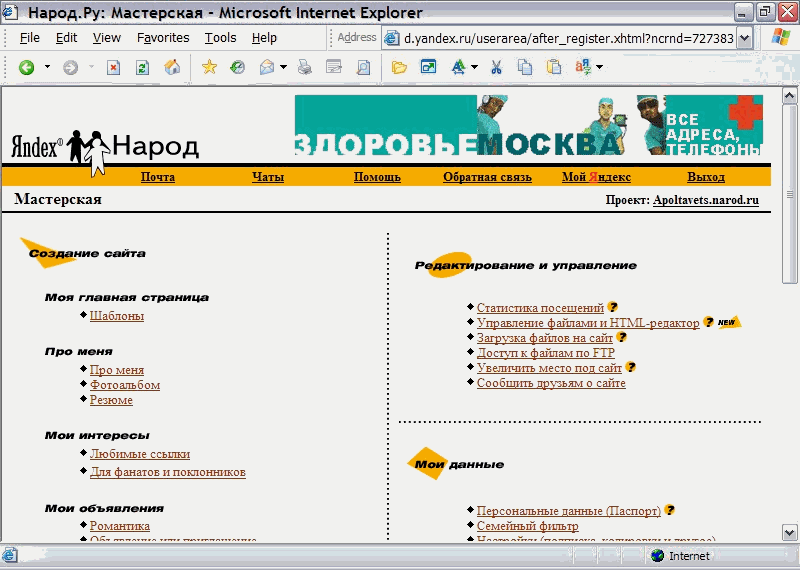The image size is (800, 570).
Task: Open Сообщить друзьям о сайте link
Action: [551, 383]
